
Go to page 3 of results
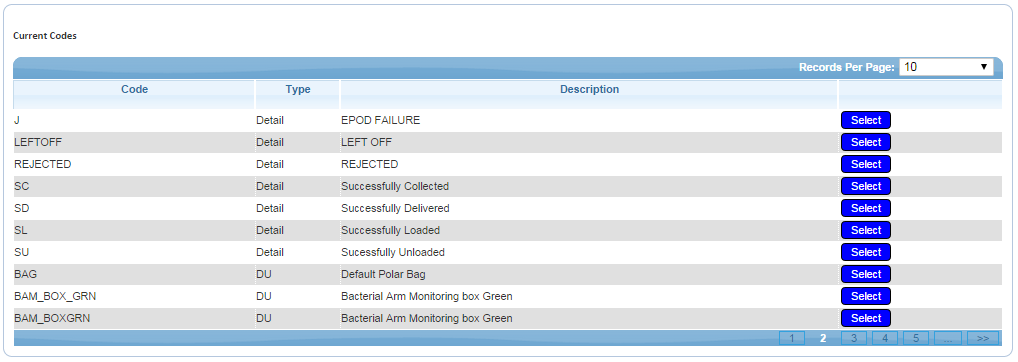(x=854, y=338)
